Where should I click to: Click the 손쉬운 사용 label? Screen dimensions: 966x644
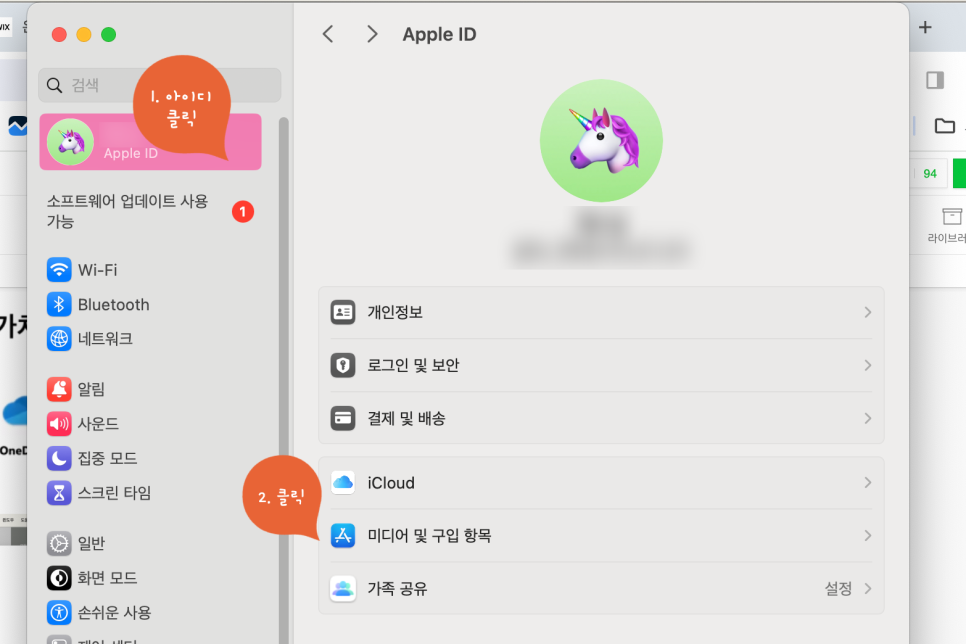pos(114,613)
